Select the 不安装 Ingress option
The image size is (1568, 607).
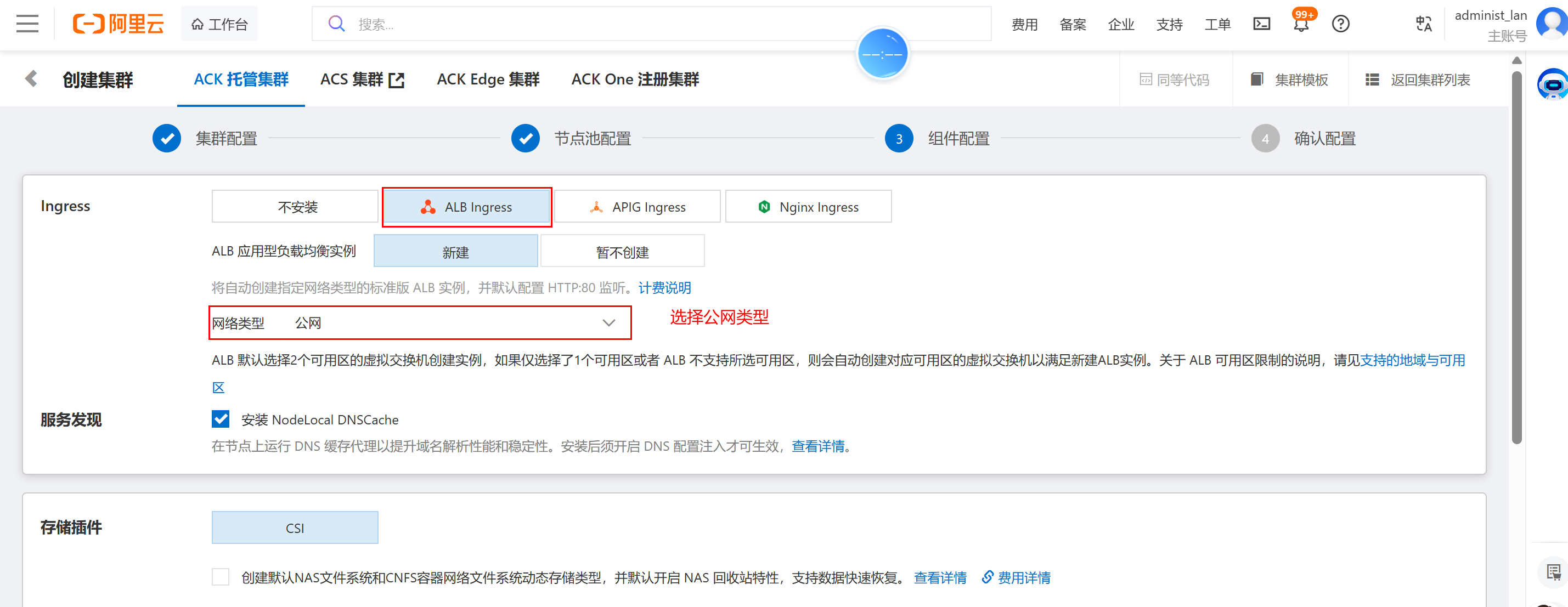click(x=295, y=207)
